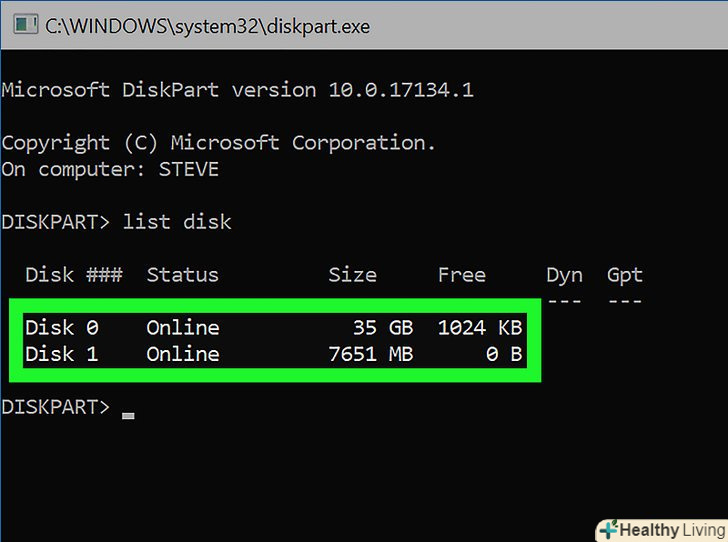Click the 'Status' column header

182,274
